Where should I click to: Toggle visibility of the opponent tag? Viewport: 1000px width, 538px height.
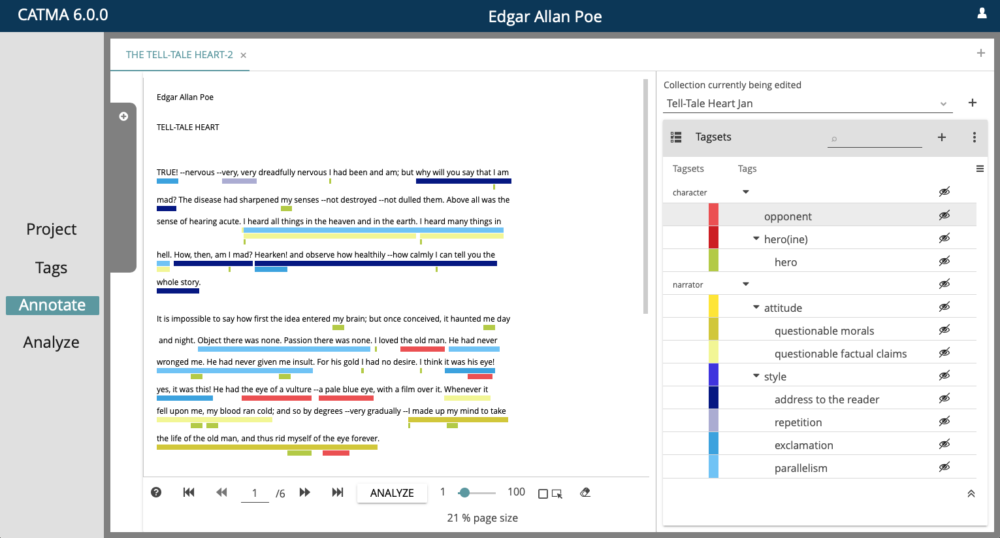click(944, 216)
